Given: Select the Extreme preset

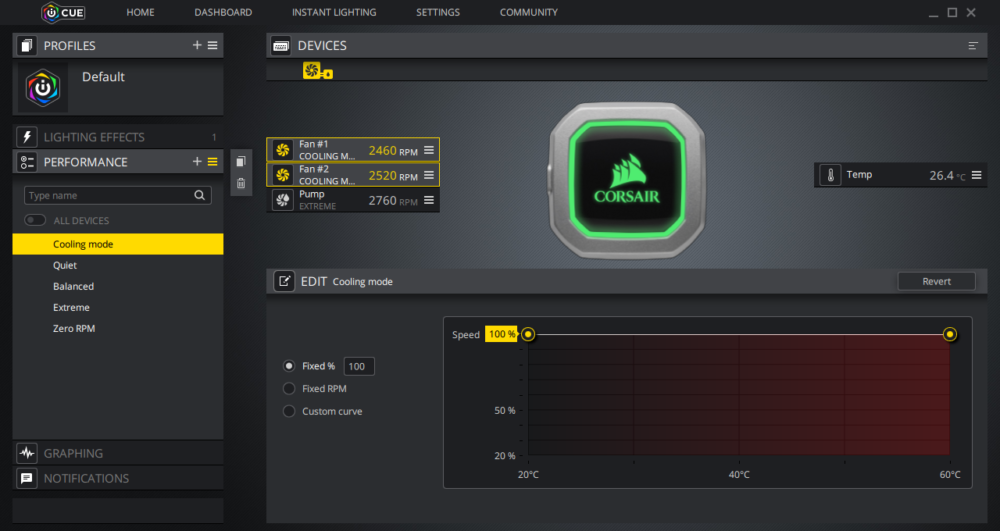Looking at the screenshot, I should [x=118, y=307].
